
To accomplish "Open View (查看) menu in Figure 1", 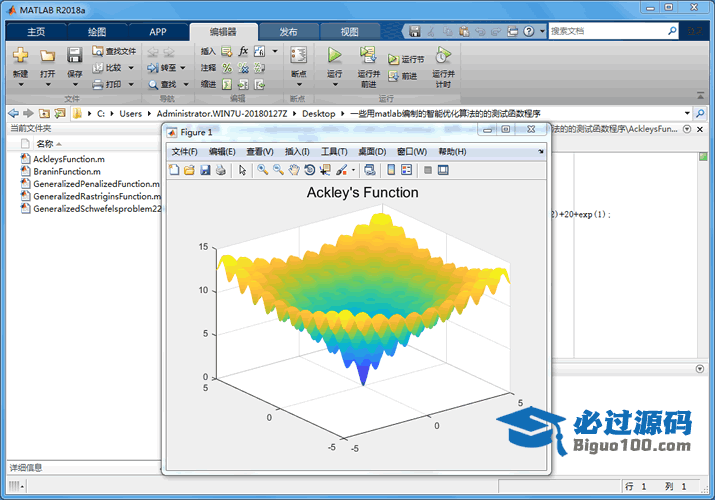I will [260, 152].
